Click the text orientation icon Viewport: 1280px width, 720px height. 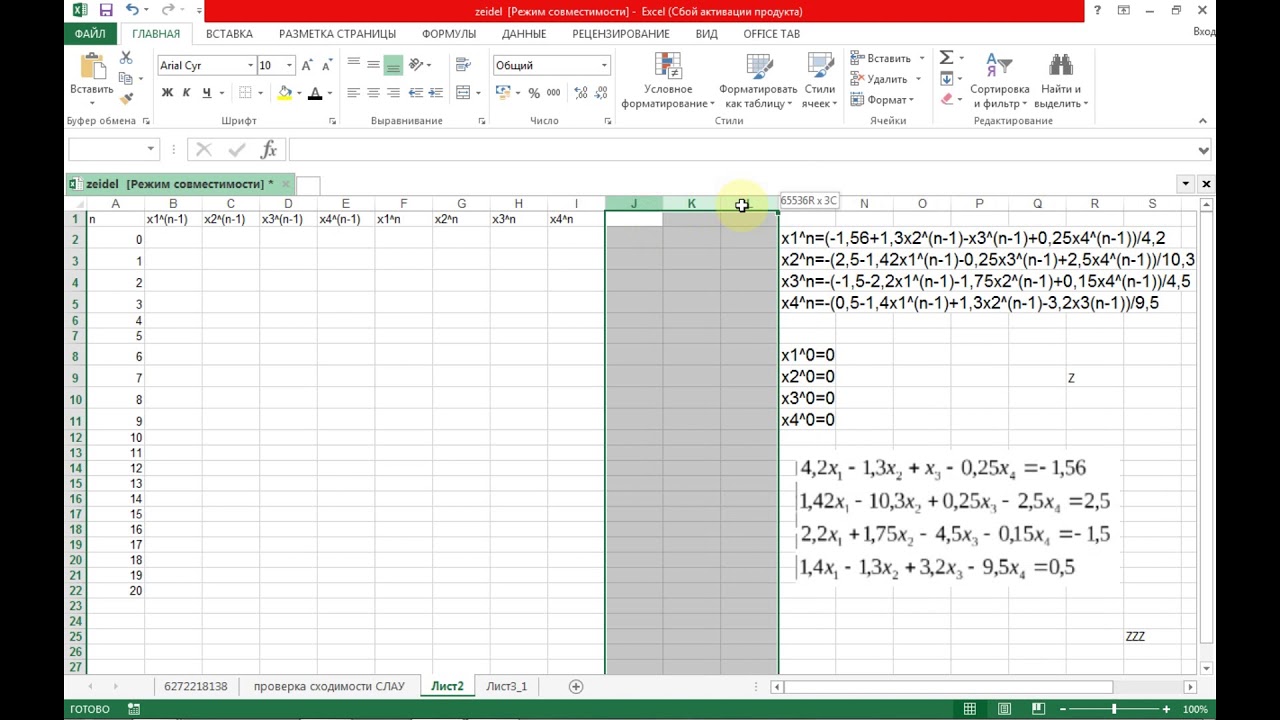pos(418,64)
